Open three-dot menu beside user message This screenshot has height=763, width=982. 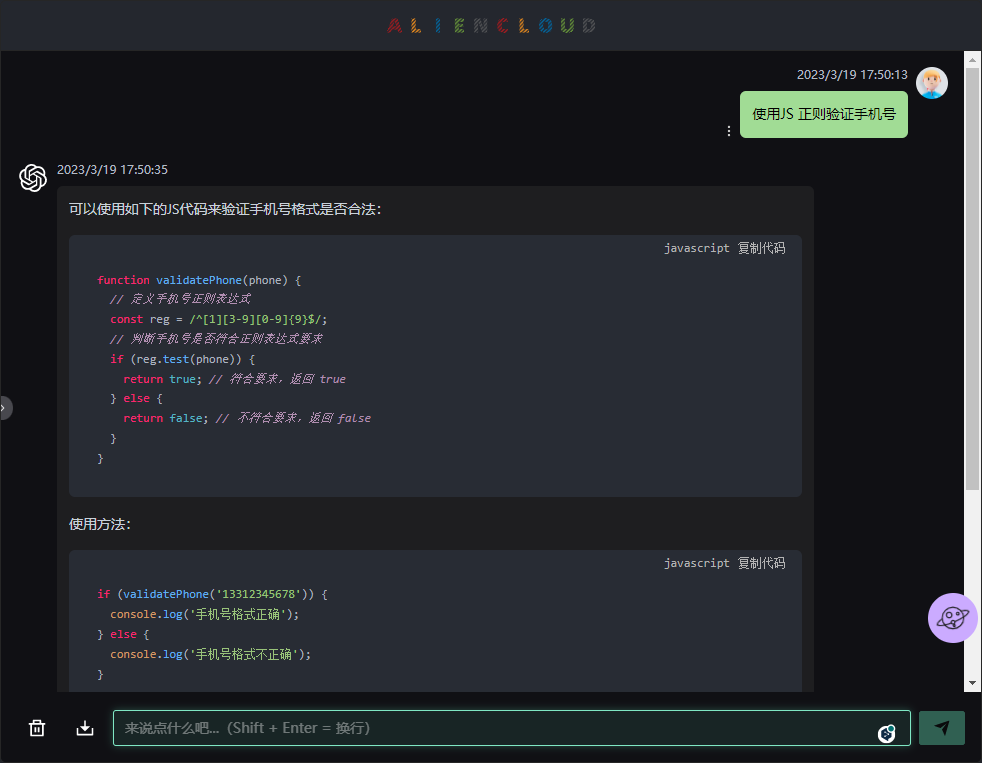point(728,131)
